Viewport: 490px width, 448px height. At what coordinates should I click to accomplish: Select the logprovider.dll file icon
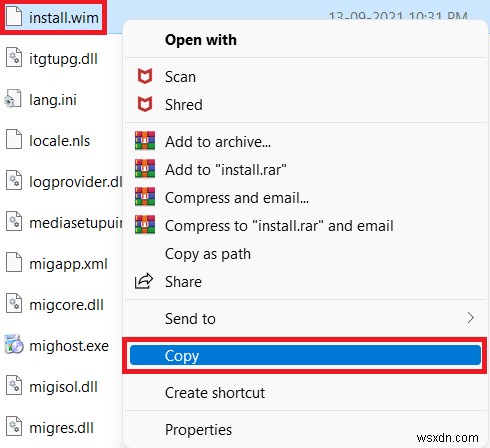tap(14, 181)
